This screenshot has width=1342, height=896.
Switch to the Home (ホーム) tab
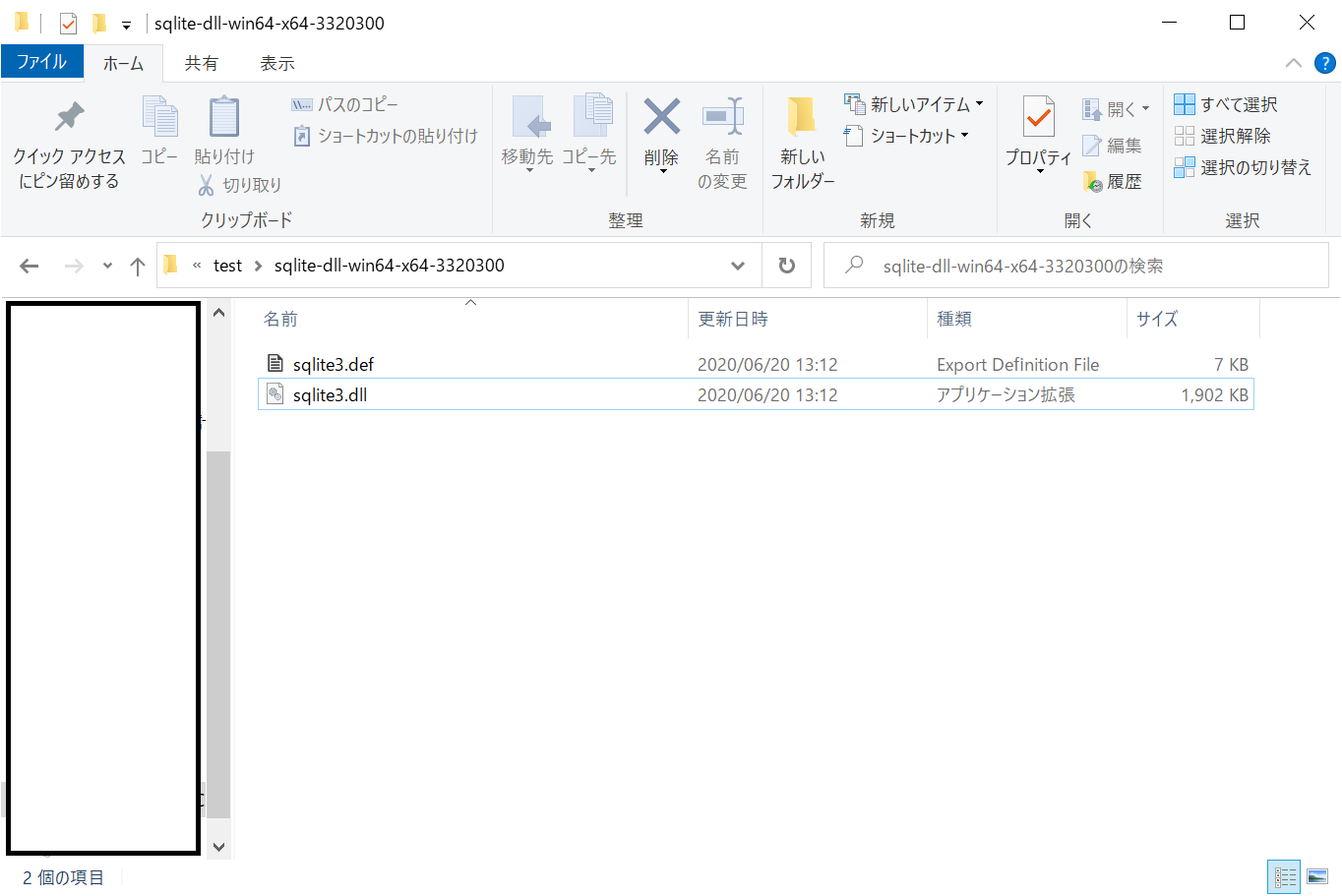click(x=123, y=63)
